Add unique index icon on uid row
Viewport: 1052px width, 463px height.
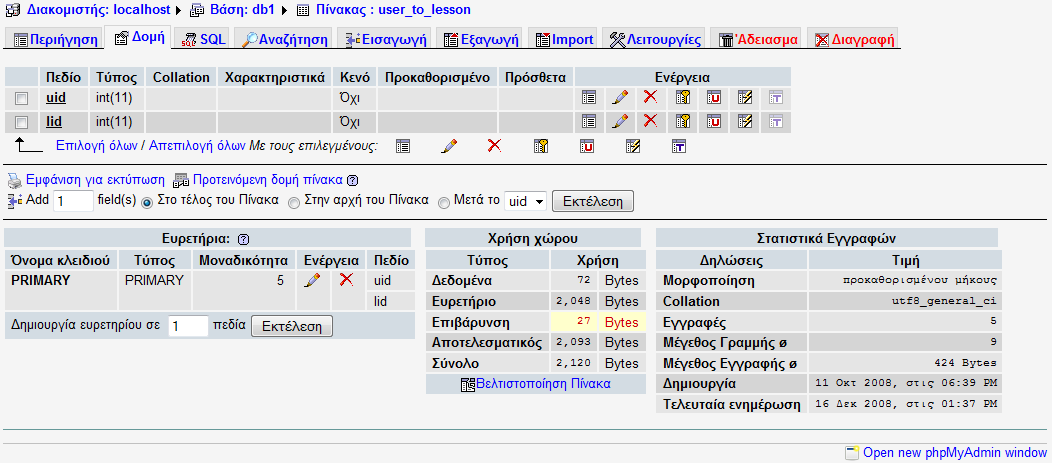[713, 98]
